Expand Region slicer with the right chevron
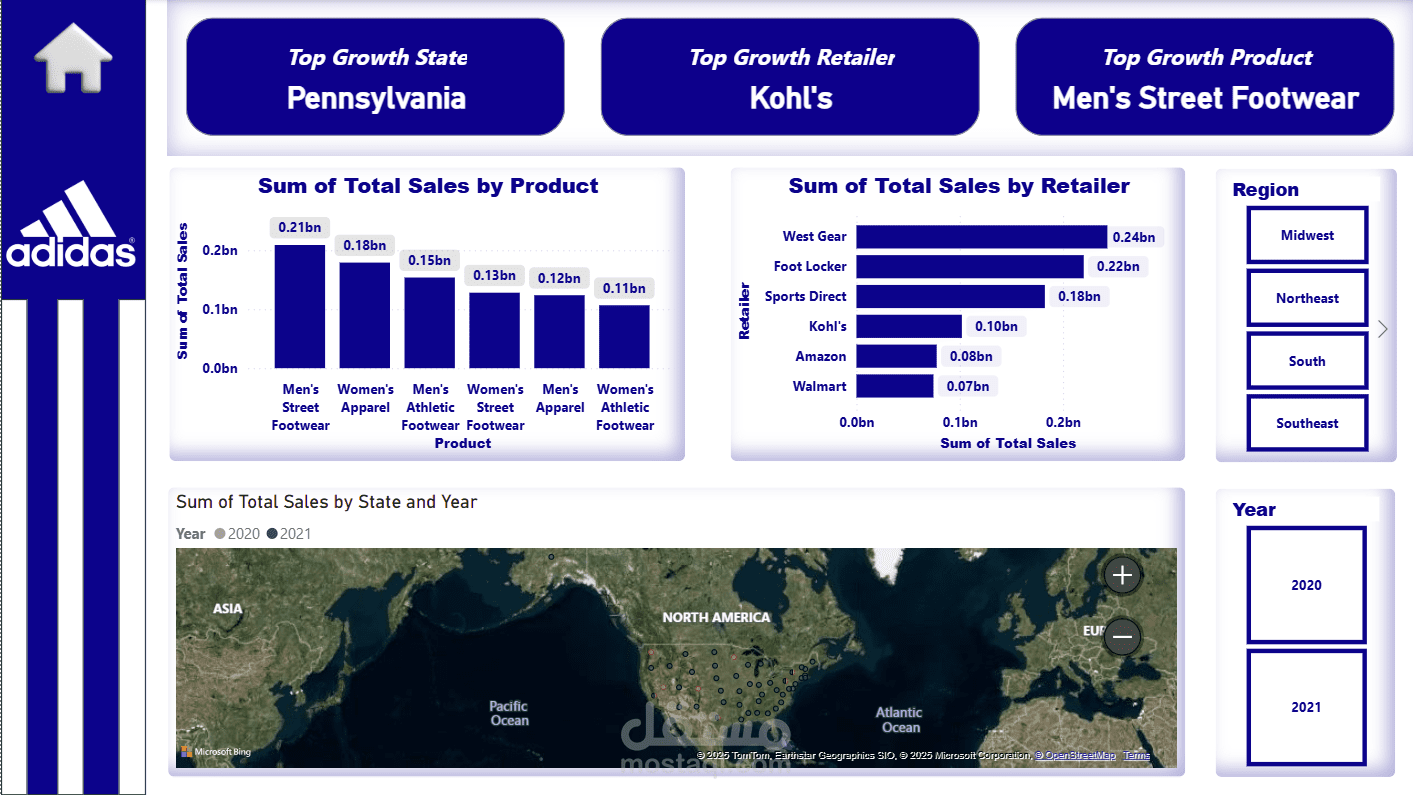1413x795 pixels. 1383,329
